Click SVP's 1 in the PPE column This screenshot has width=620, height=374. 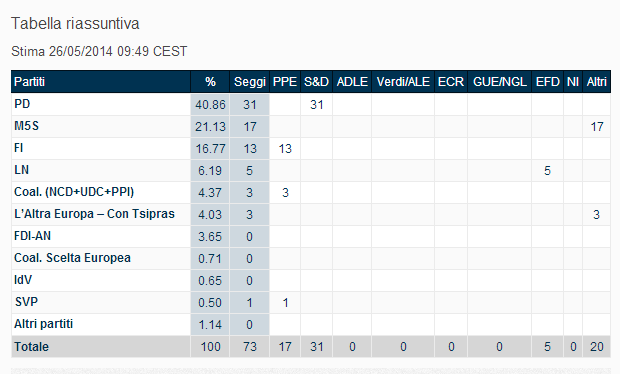(285, 303)
